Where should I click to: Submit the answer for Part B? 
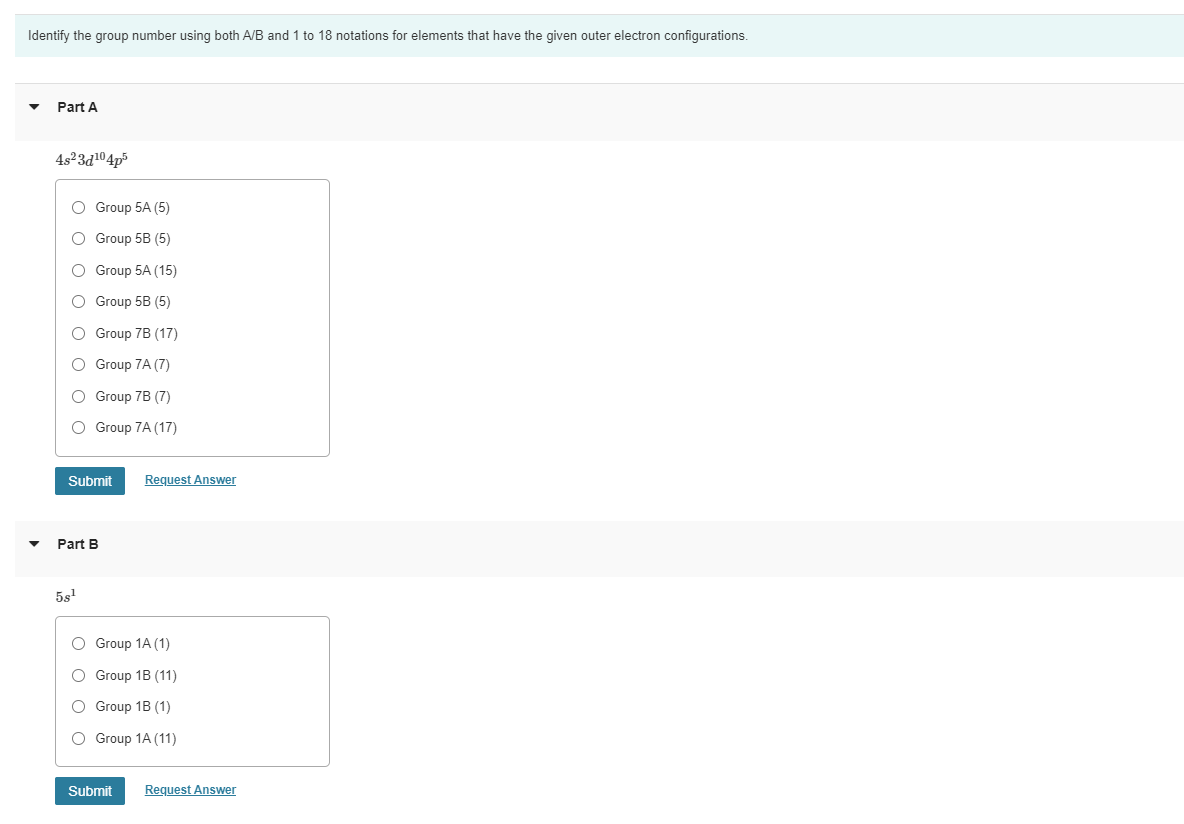point(90,791)
